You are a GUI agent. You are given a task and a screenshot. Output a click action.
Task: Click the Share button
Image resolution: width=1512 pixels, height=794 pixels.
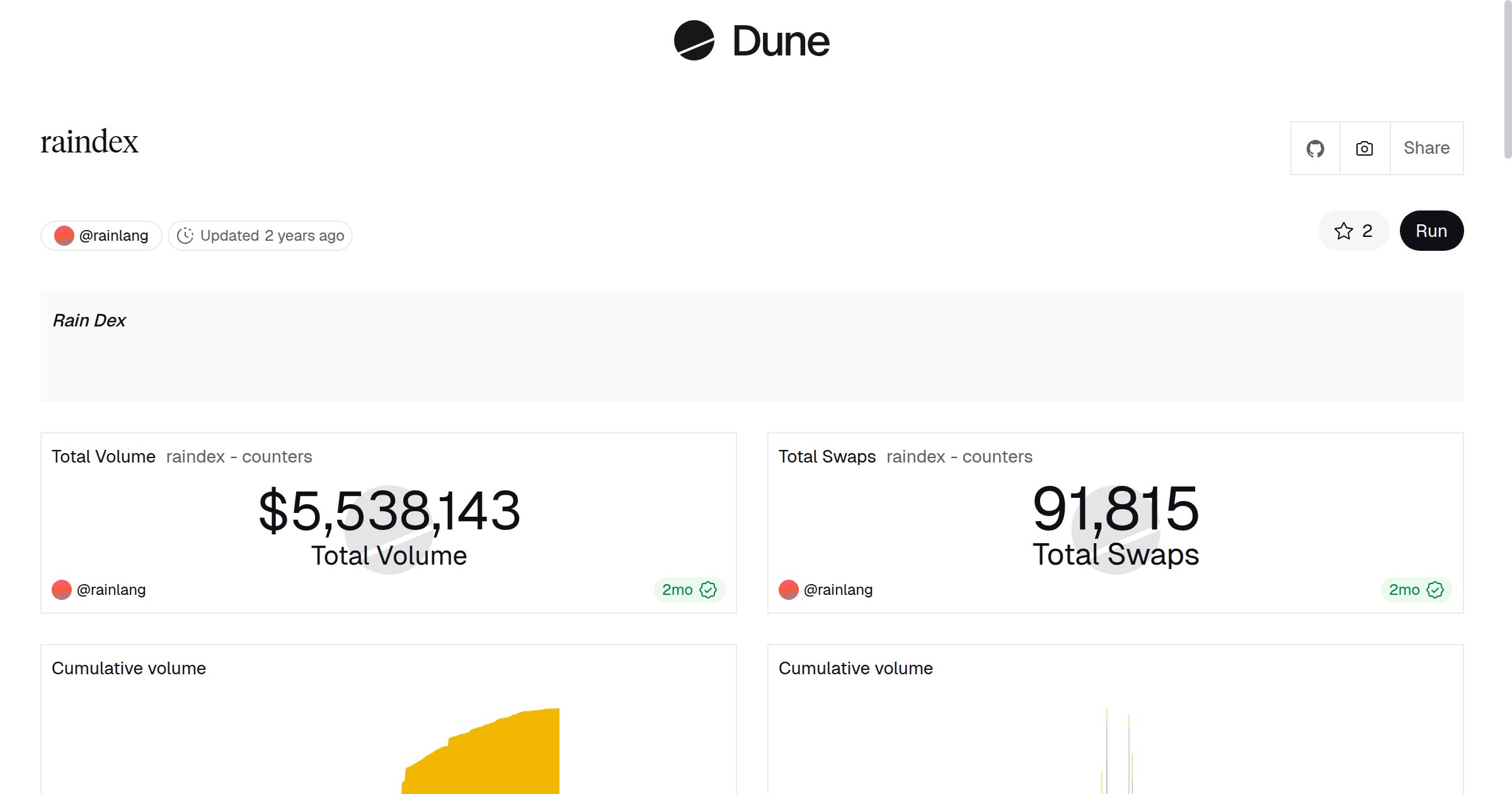[x=1426, y=149]
